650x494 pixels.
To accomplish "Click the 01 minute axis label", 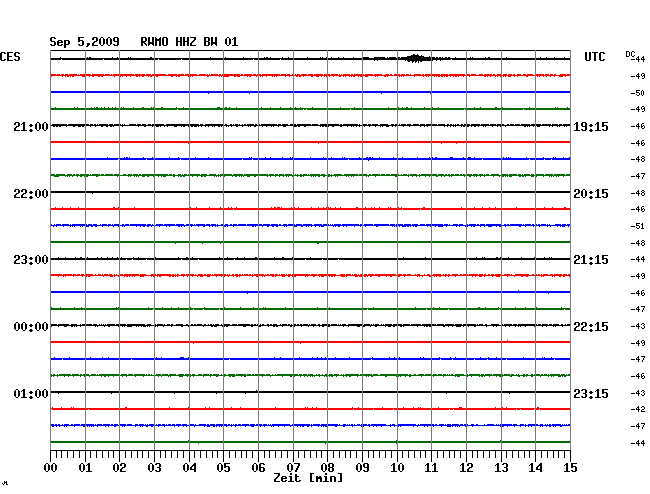I will [85, 468].
